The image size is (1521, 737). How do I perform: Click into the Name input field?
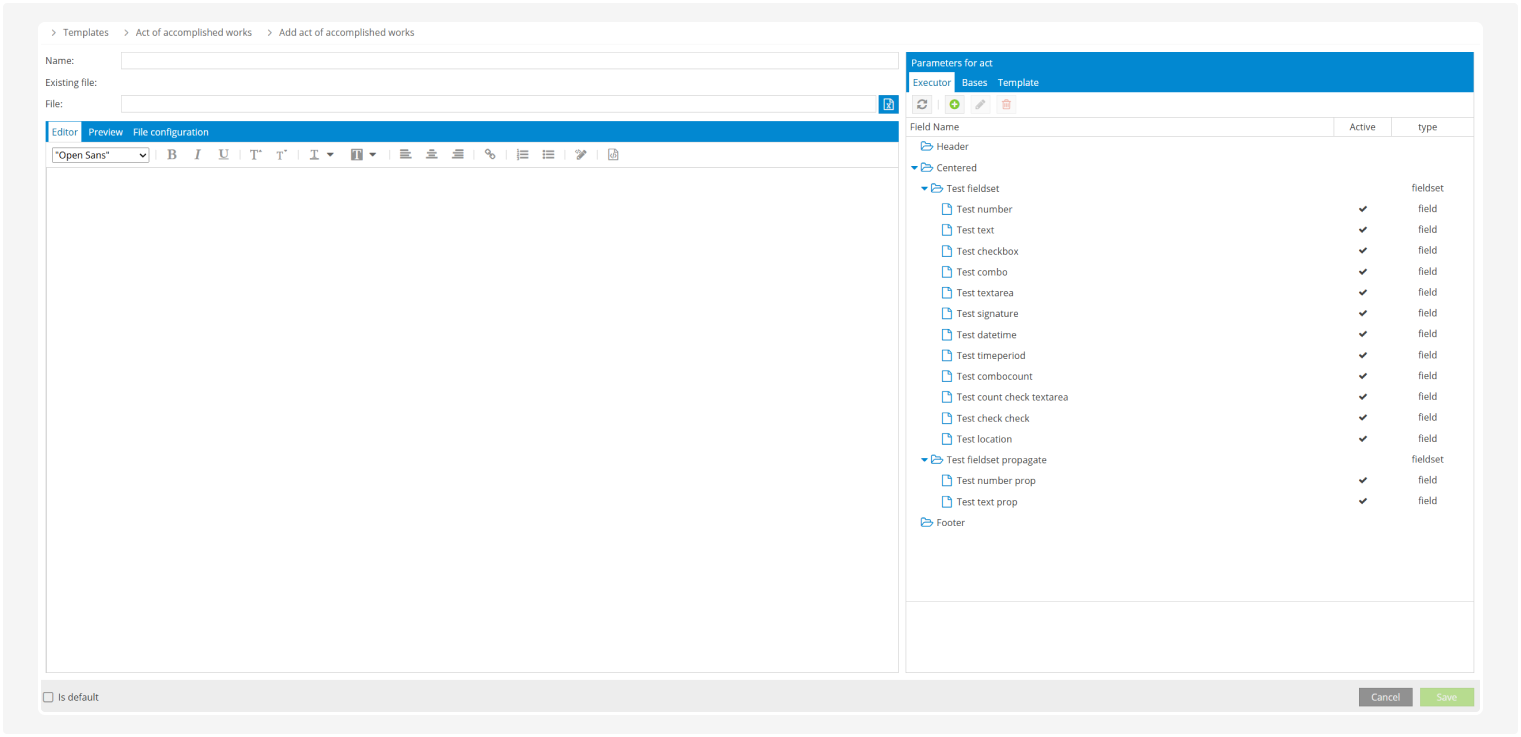coord(509,61)
